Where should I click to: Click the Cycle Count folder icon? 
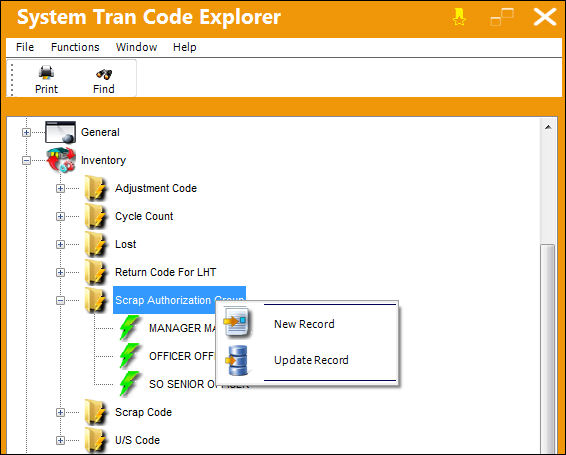pyautogui.click(x=95, y=216)
